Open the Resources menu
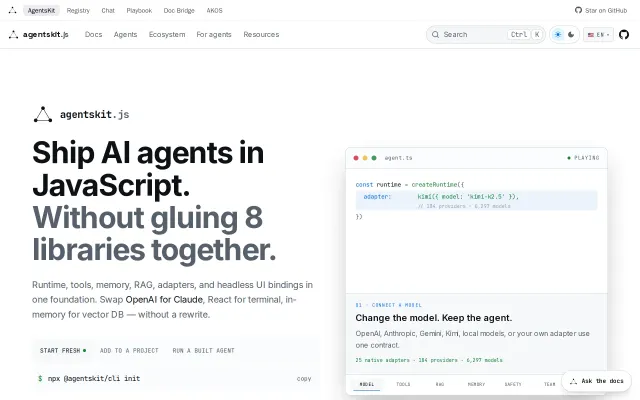This screenshot has height=400, width=640. click(261, 35)
